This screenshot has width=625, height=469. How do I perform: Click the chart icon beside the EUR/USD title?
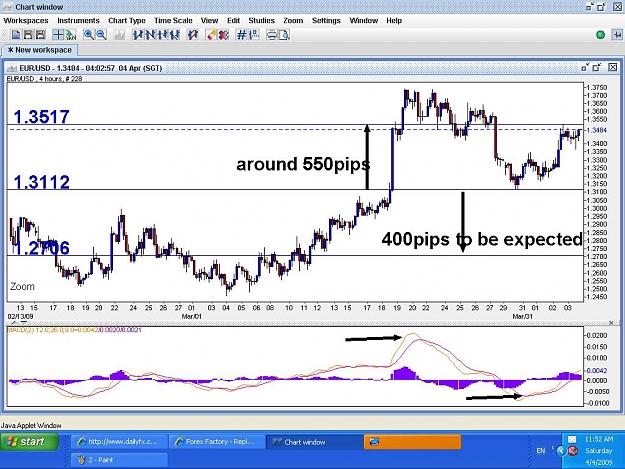[12, 68]
